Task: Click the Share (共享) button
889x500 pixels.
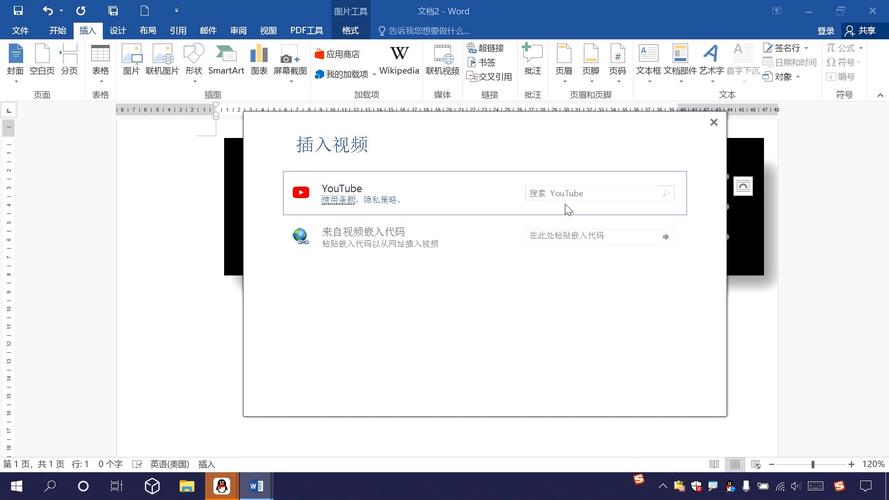Action: click(x=861, y=31)
